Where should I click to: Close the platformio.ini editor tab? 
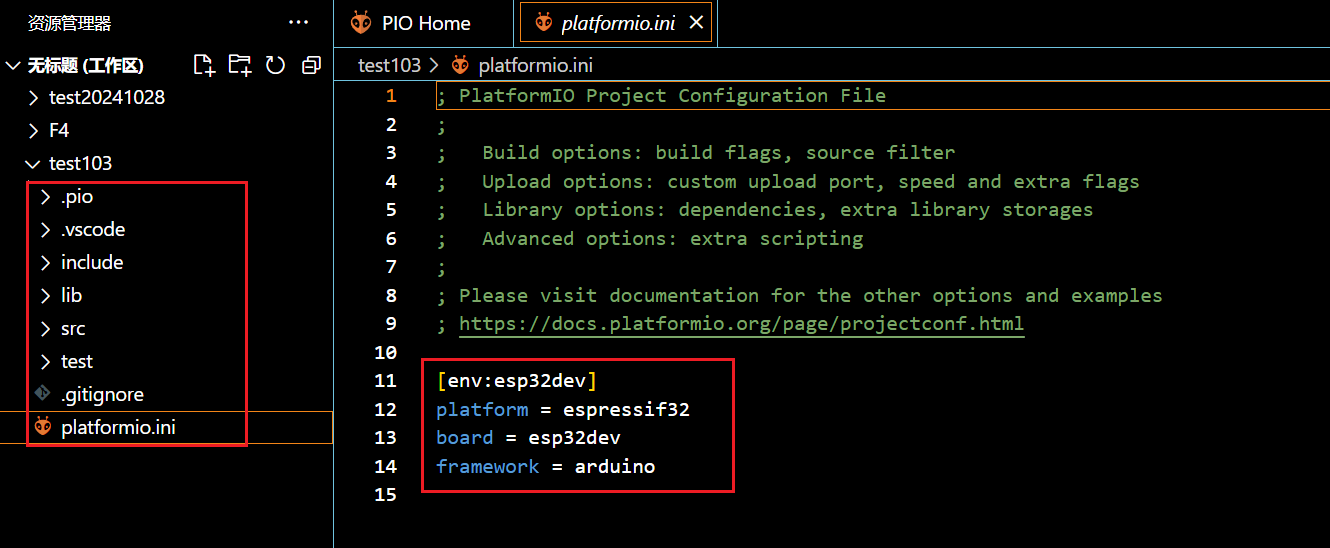697,22
